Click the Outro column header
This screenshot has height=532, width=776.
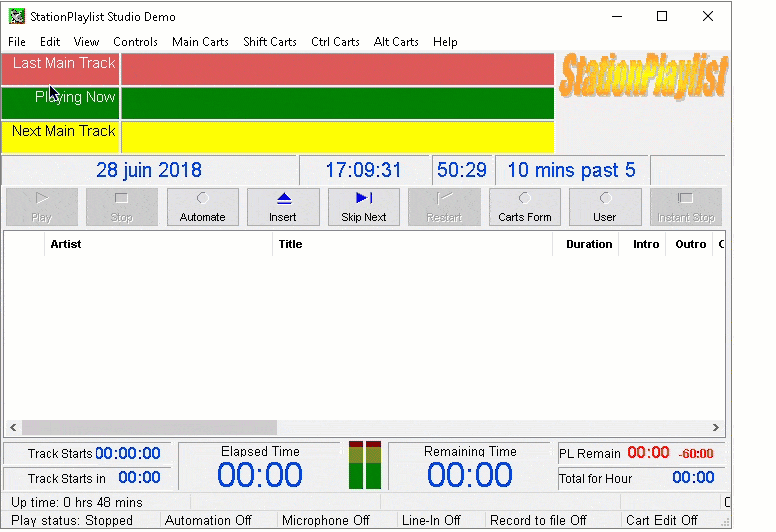(x=688, y=244)
